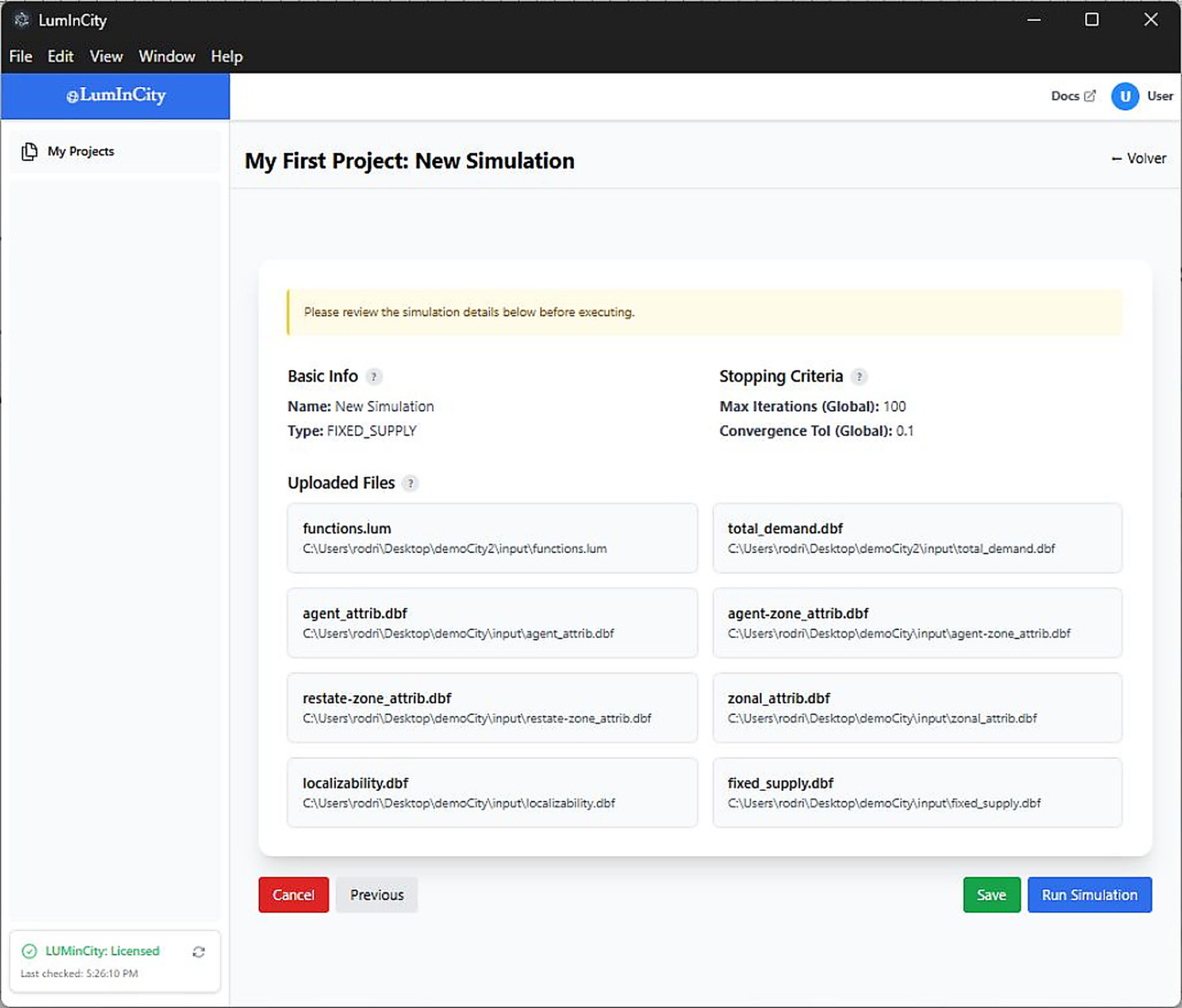
Task: Click the help icon beside Stopping Criteria
Action: [x=859, y=376]
